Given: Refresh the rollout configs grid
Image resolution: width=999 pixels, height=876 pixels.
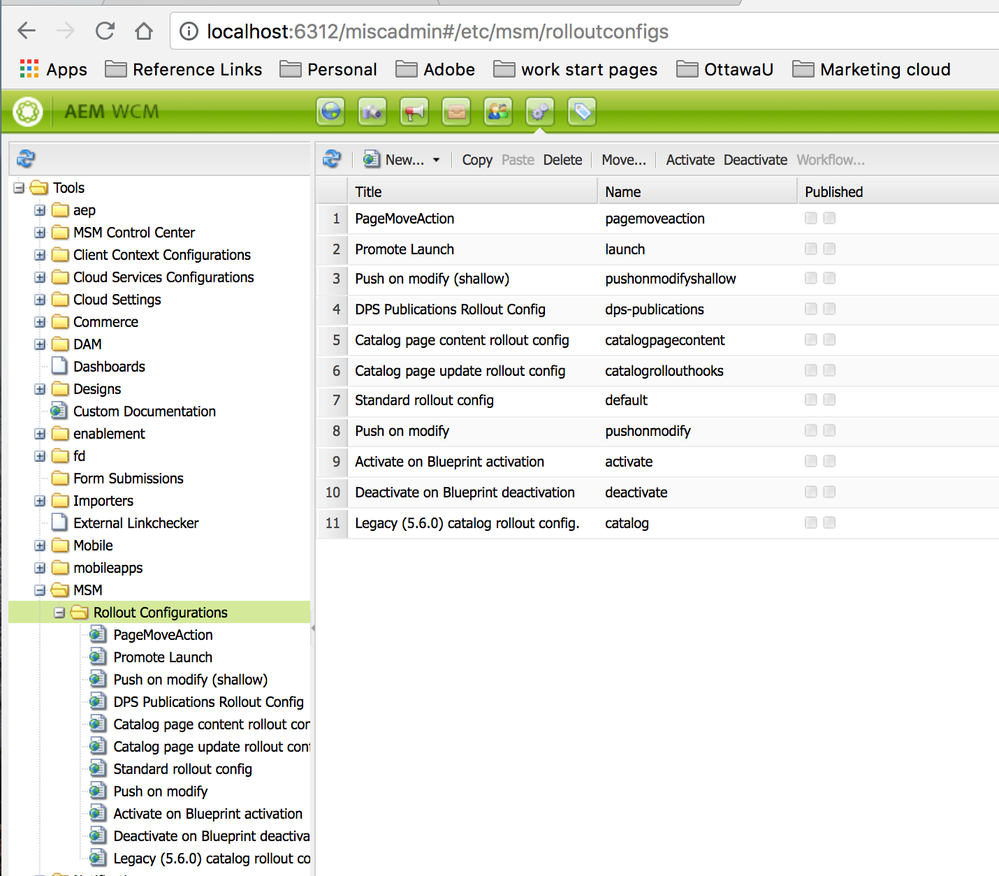Looking at the screenshot, I should [x=333, y=159].
